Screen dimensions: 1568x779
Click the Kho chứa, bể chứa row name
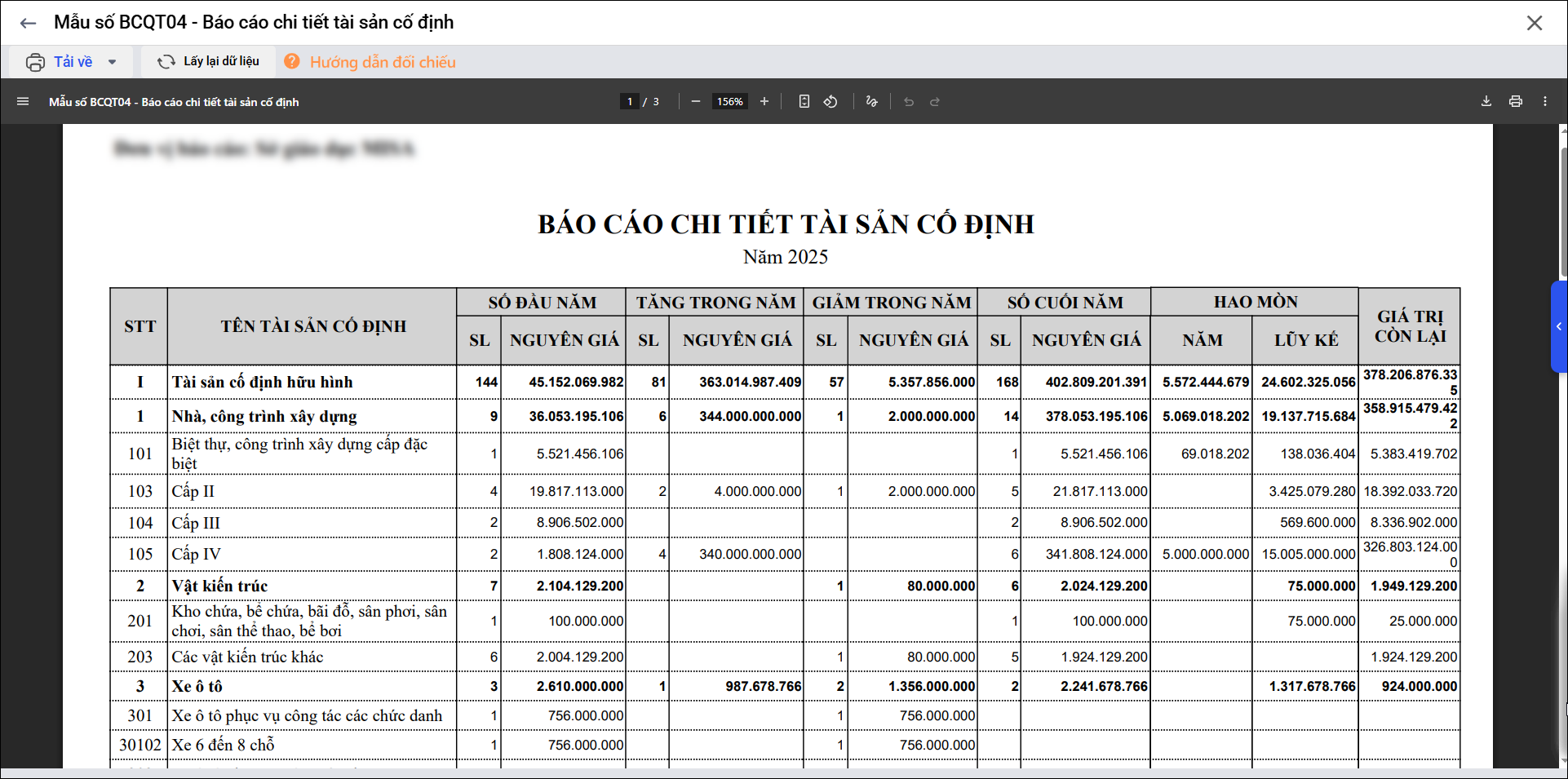[309, 621]
